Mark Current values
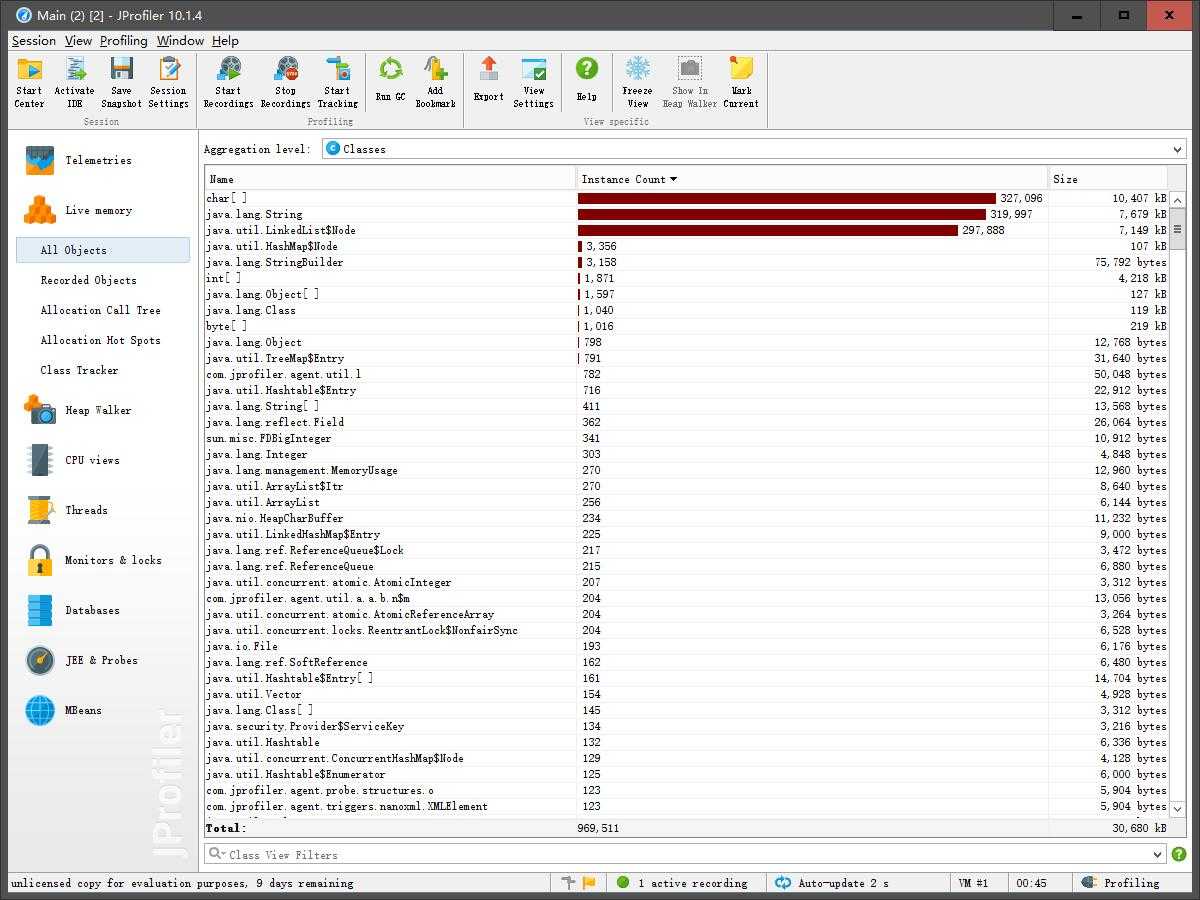Viewport: 1200px width, 900px height. click(741, 82)
